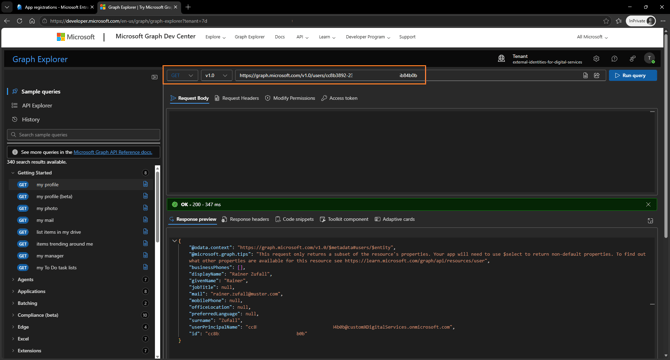The image size is (670, 360).
Task: Collapse the sample queries sidebar panel
Action: [154, 77]
